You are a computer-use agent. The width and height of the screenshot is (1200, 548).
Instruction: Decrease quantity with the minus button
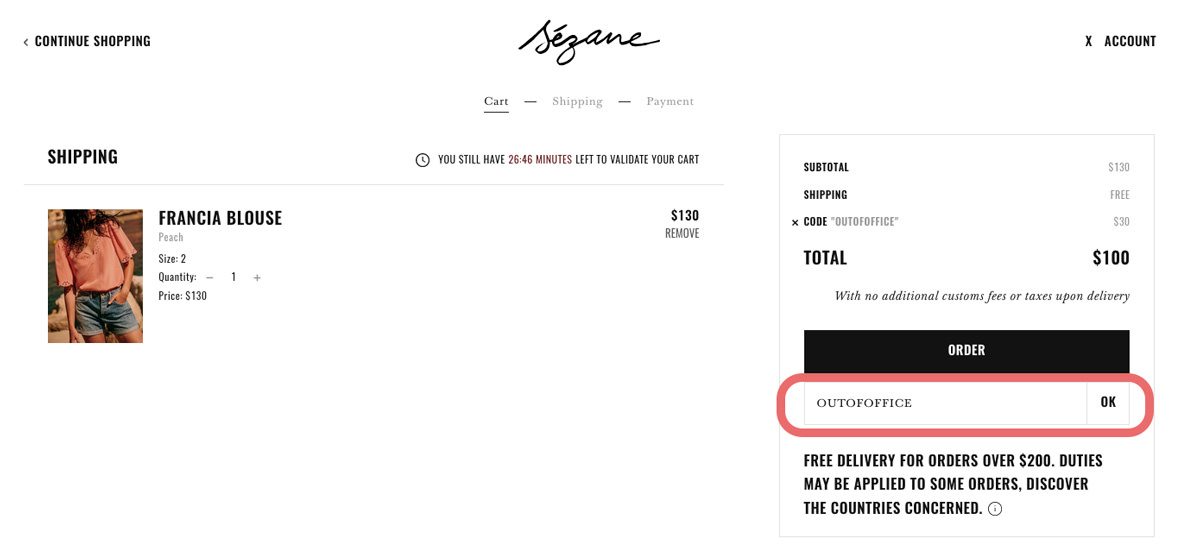210,278
